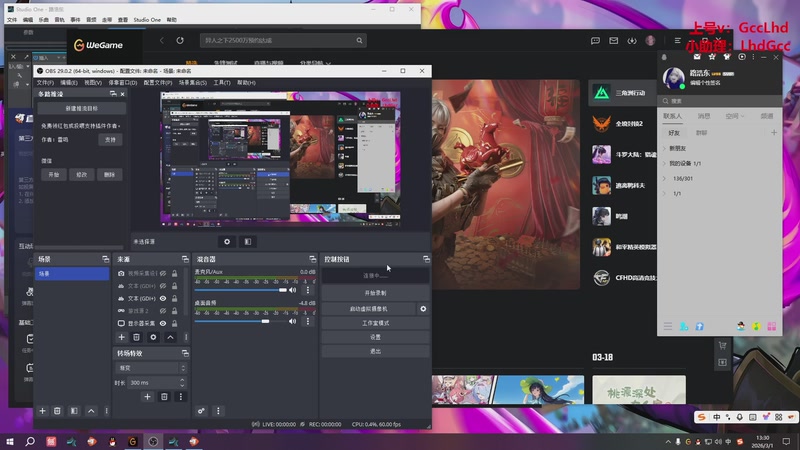Open virtual camera settings gear
The width and height of the screenshot is (800, 450).
(423, 309)
